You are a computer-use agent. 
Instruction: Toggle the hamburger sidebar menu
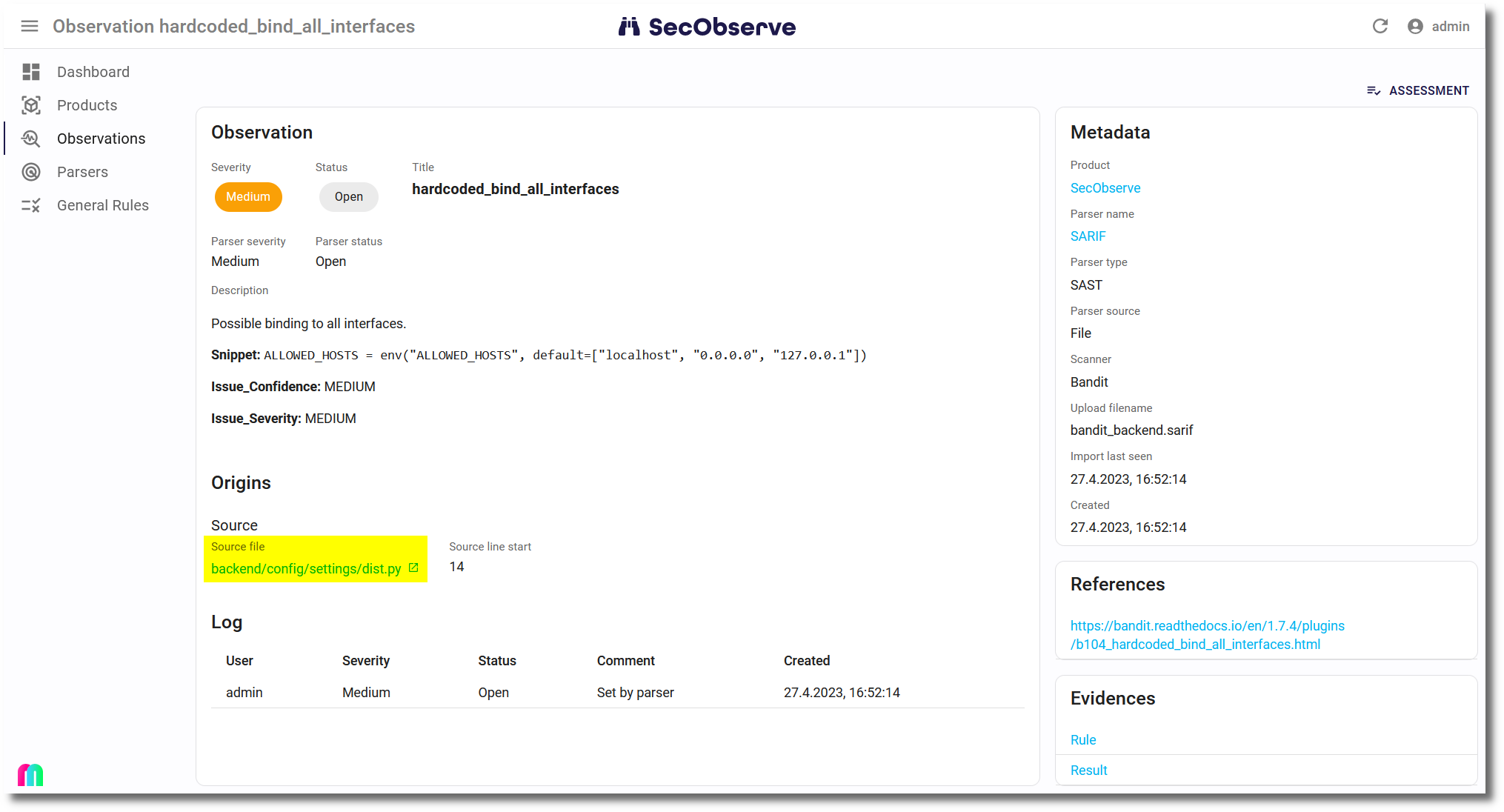[x=30, y=27]
